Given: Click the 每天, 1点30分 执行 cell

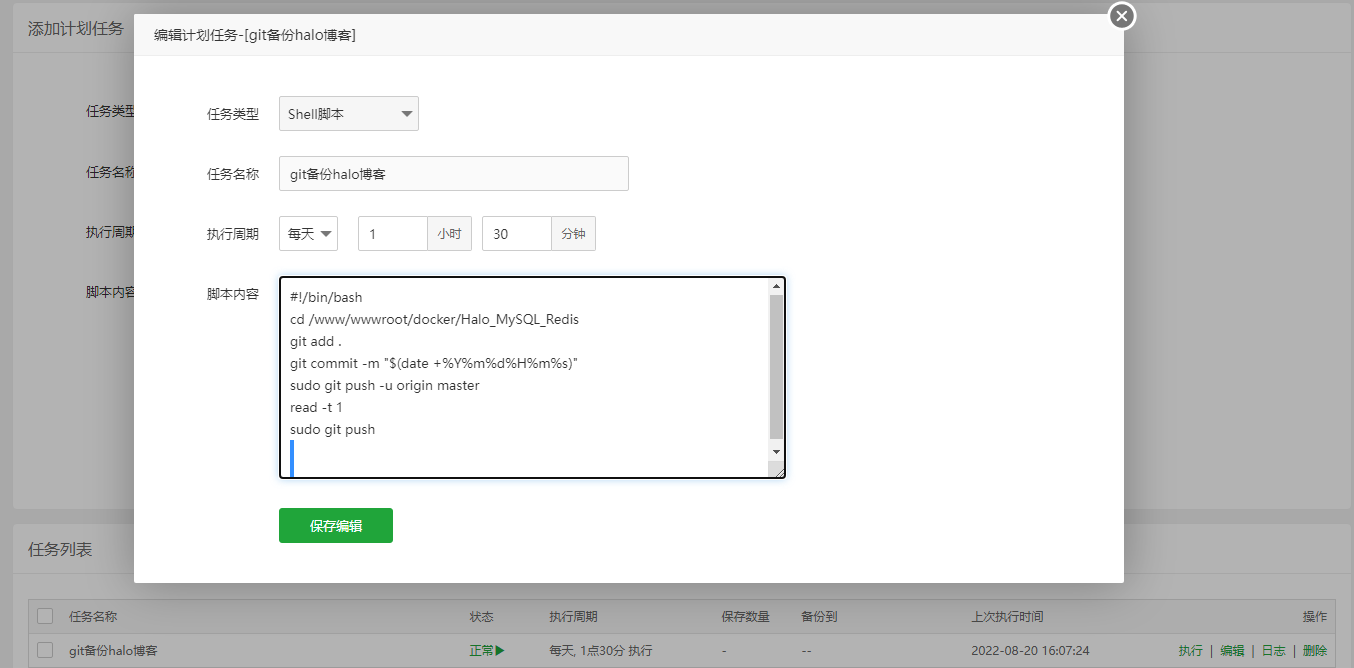Looking at the screenshot, I should point(601,650).
